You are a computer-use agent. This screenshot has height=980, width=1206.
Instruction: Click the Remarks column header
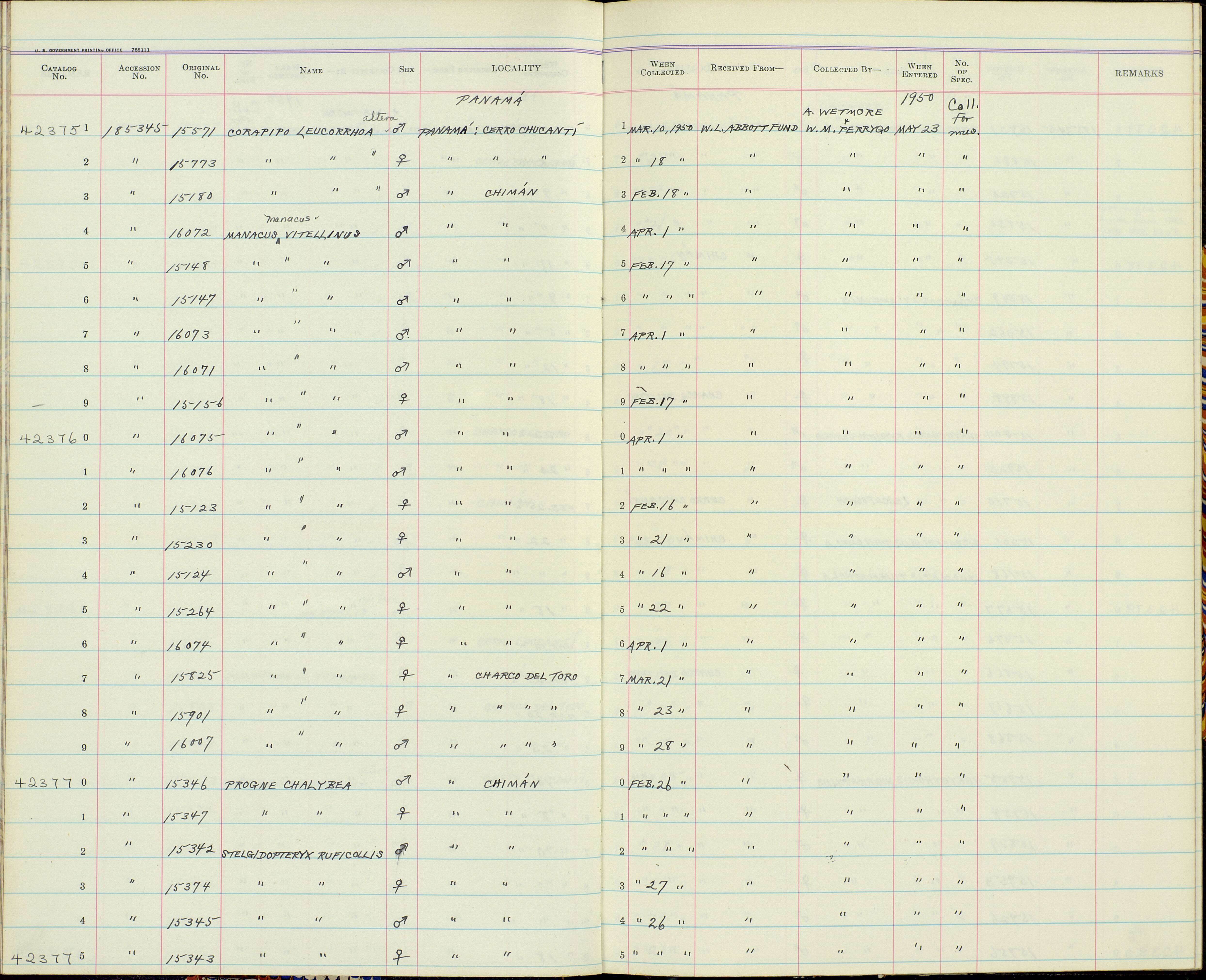[x=1138, y=73]
